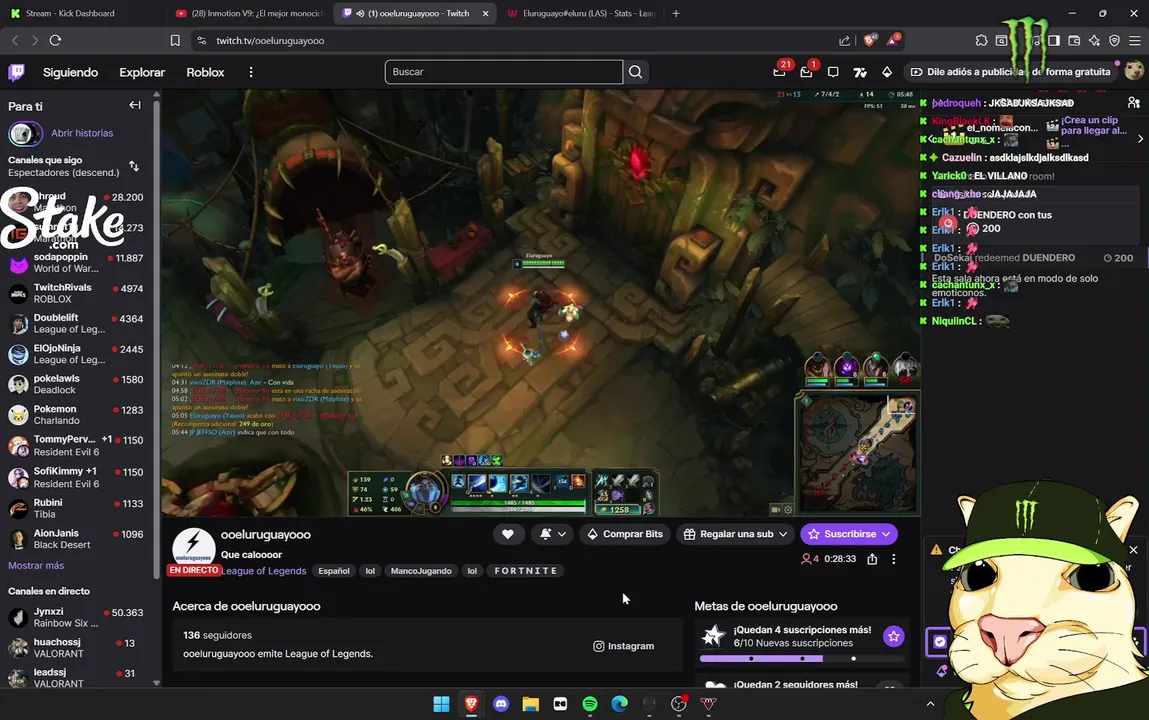Open Brave VPN shield icon
The width and height of the screenshot is (1149, 720).
click(1115, 40)
